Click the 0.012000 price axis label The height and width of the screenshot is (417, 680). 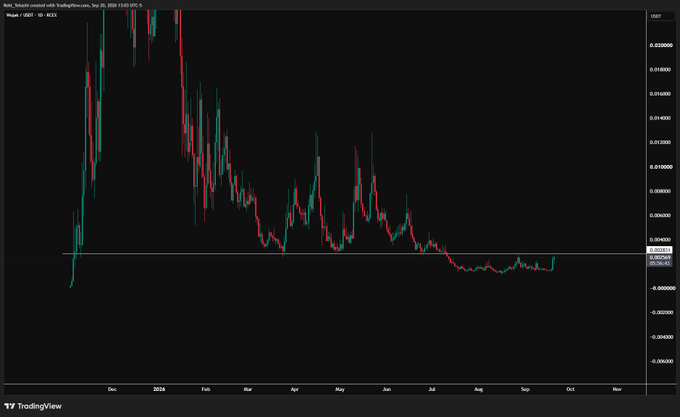(x=661, y=142)
